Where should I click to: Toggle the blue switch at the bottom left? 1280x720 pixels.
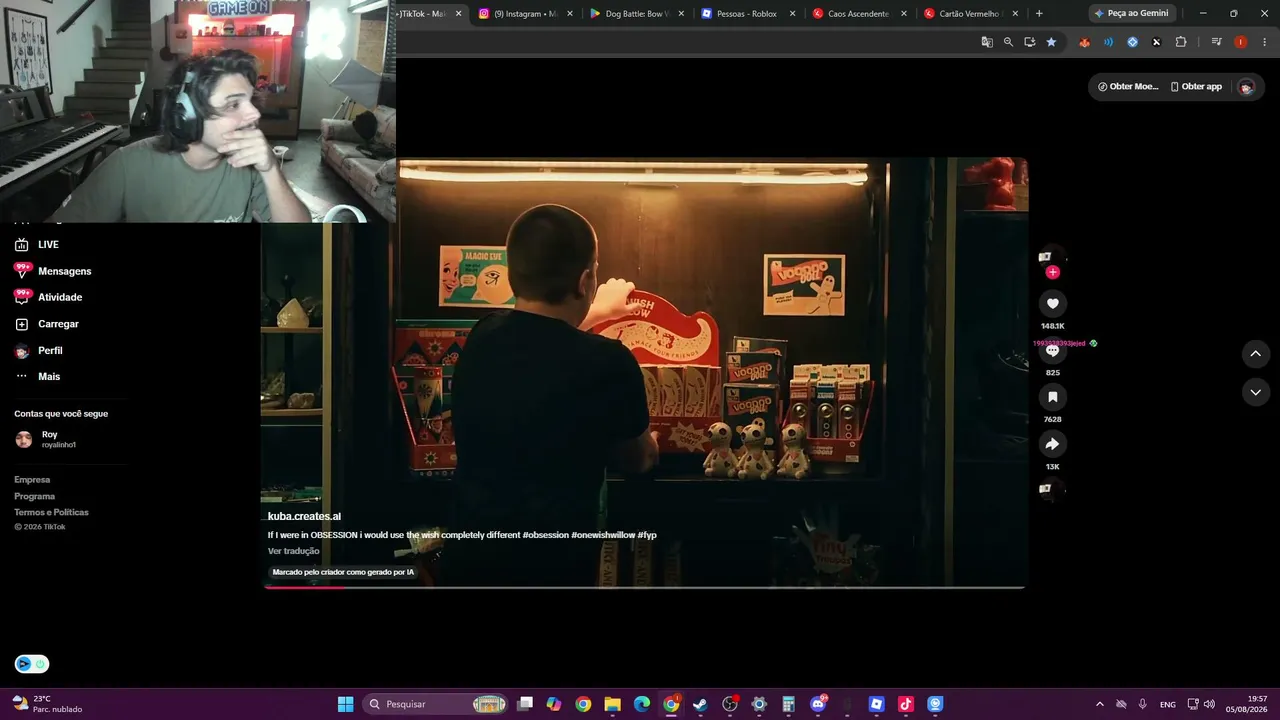31,664
